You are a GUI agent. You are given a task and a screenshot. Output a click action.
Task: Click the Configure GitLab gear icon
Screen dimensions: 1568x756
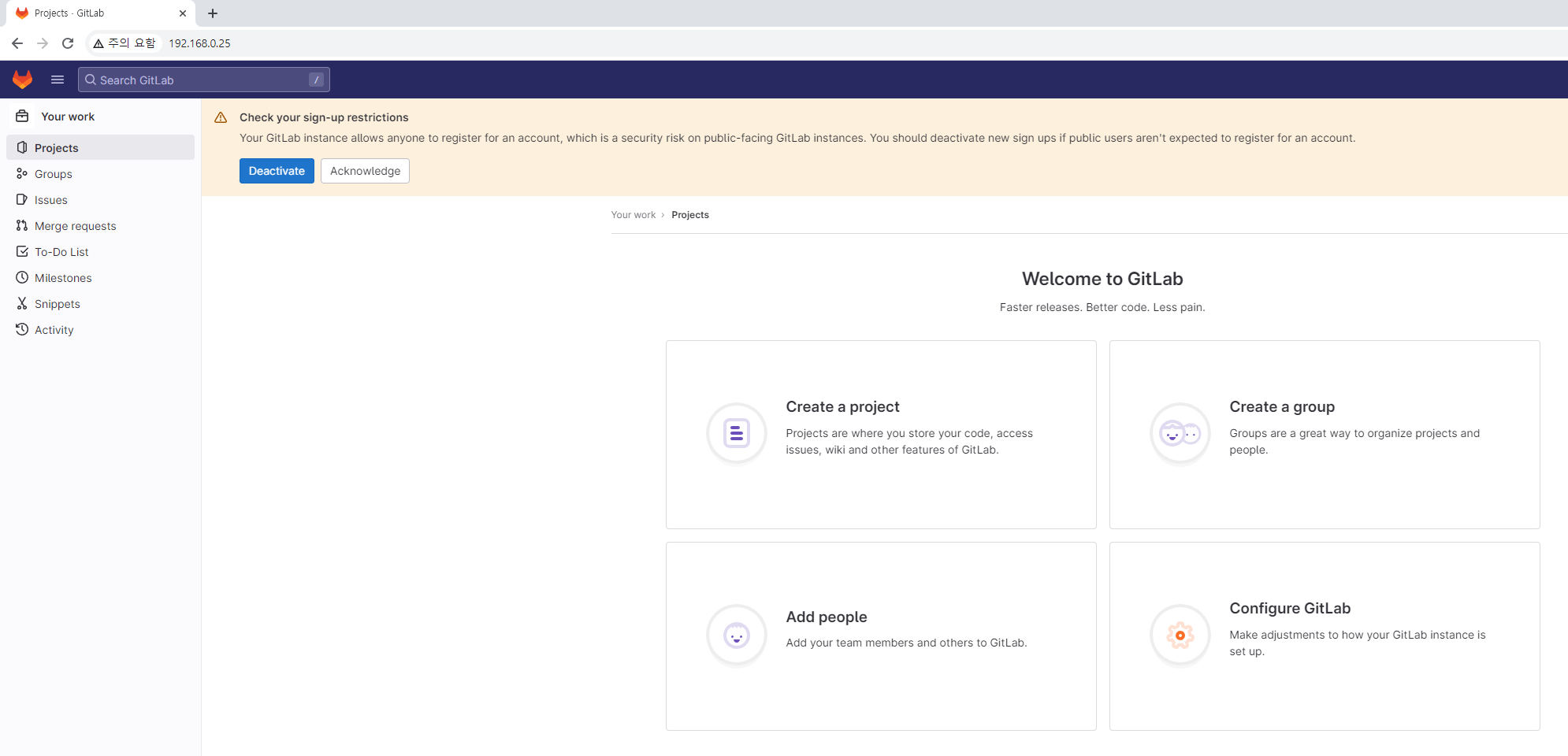1180,635
